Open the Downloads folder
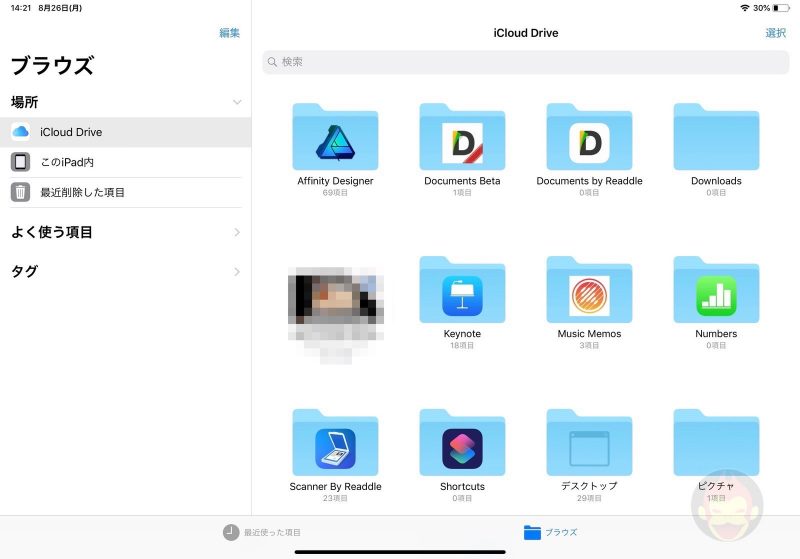 (716, 137)
